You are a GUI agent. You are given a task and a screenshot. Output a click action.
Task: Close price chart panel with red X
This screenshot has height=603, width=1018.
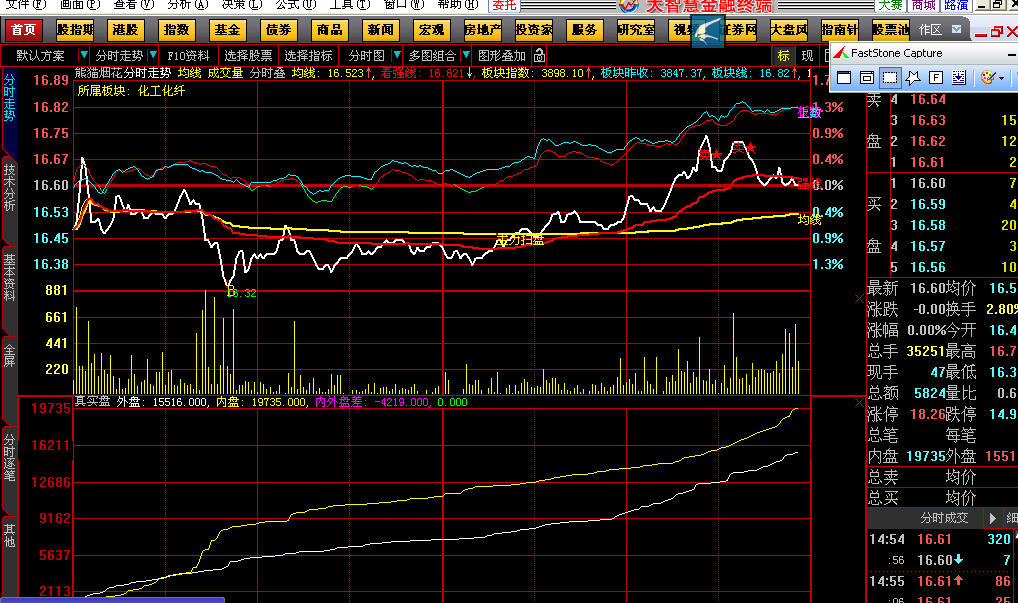(859, 299)
